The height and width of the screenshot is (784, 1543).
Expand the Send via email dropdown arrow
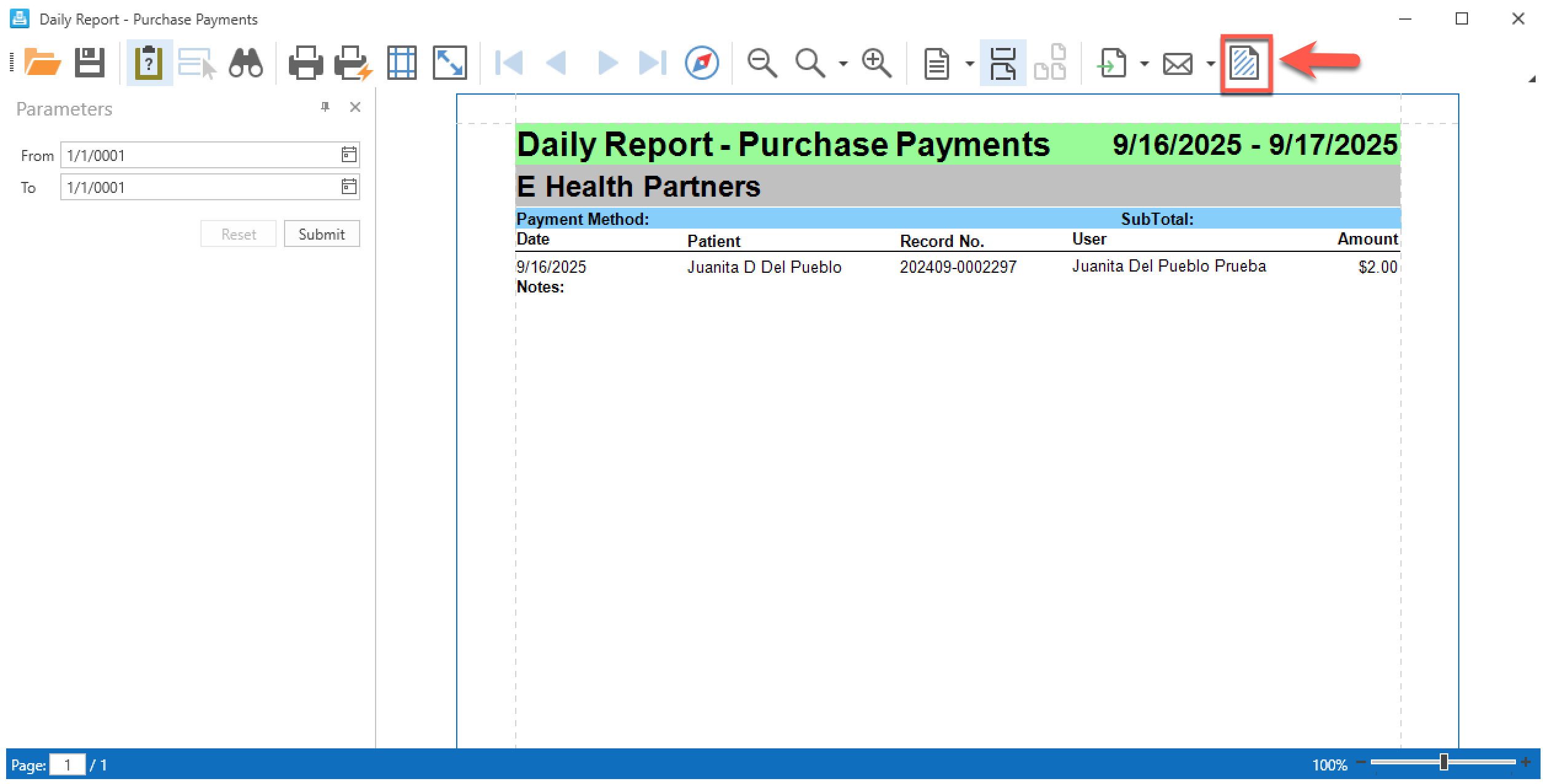coord(1210,63)
